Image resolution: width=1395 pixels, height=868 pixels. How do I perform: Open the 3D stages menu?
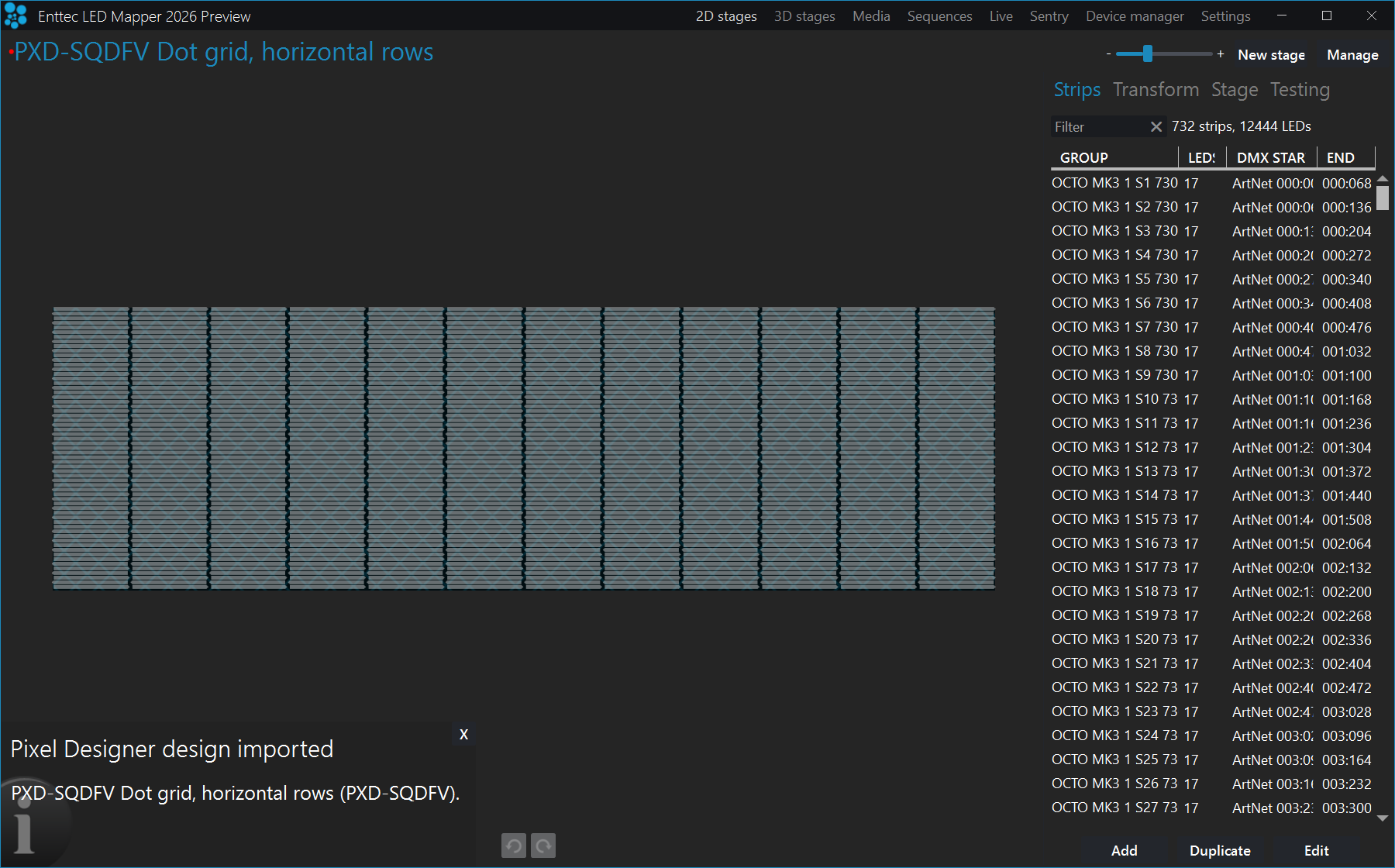point(804,16)
